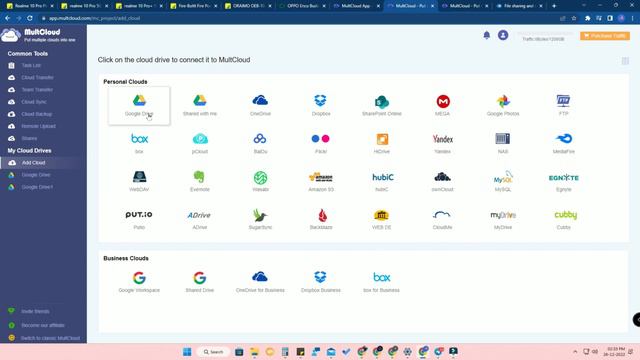
Task: Add a MySQL connection
Action: [x=503, y=181]
